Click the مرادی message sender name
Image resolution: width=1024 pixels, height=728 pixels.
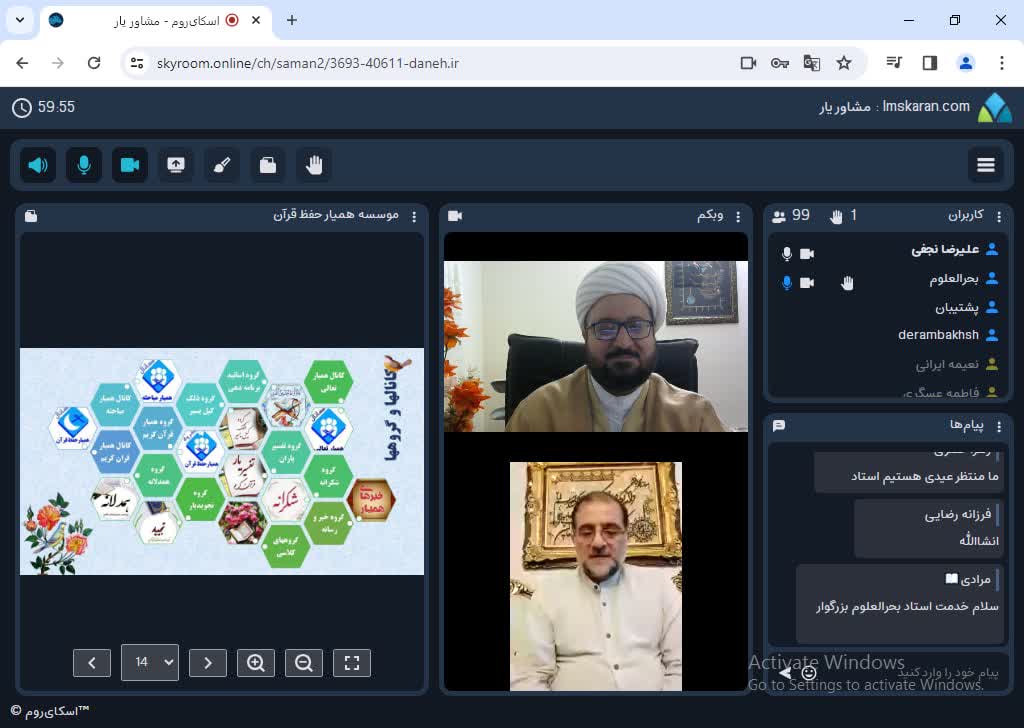point(976,579)
